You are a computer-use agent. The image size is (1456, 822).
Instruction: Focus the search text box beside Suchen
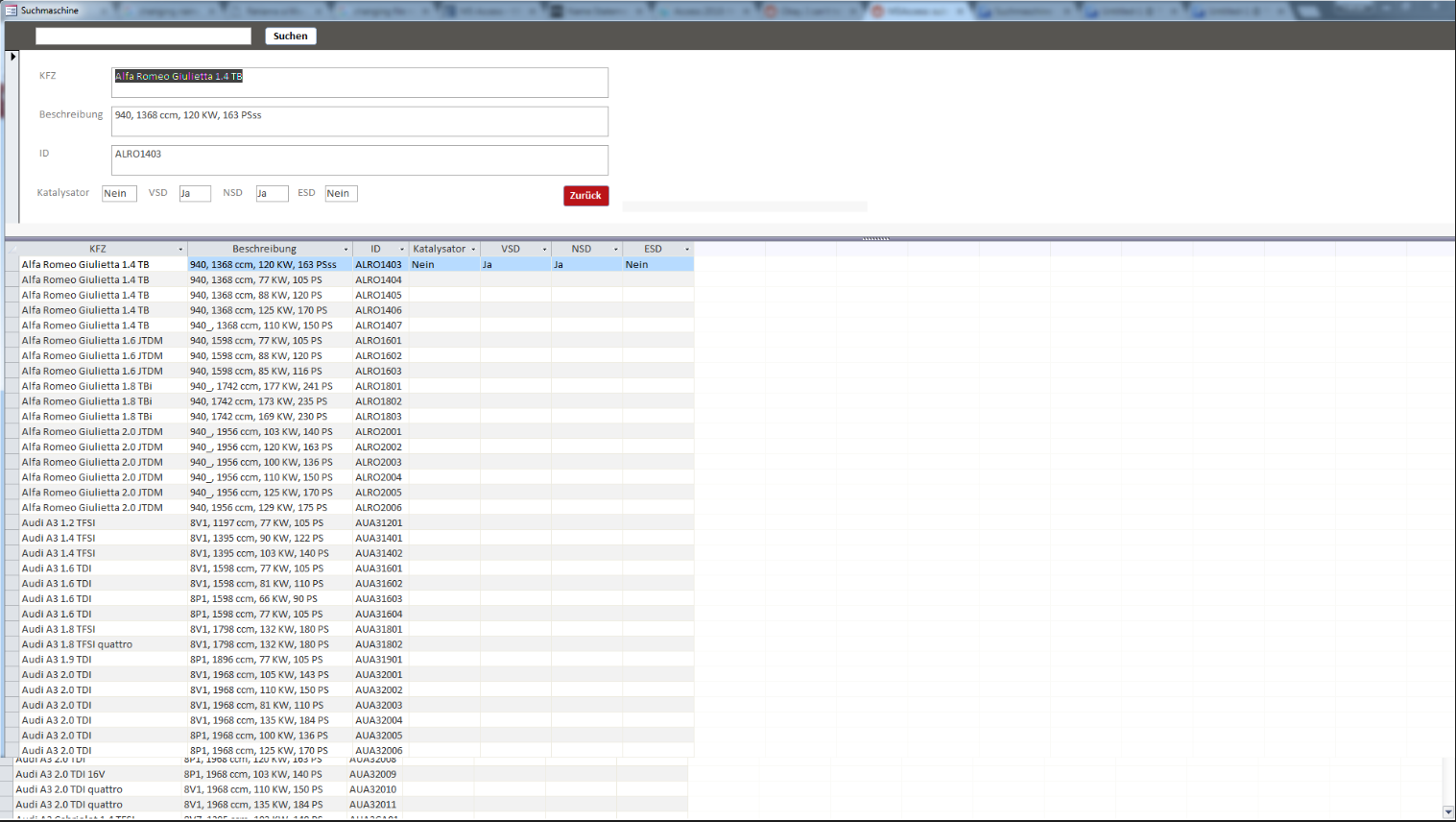coord(143,36)
